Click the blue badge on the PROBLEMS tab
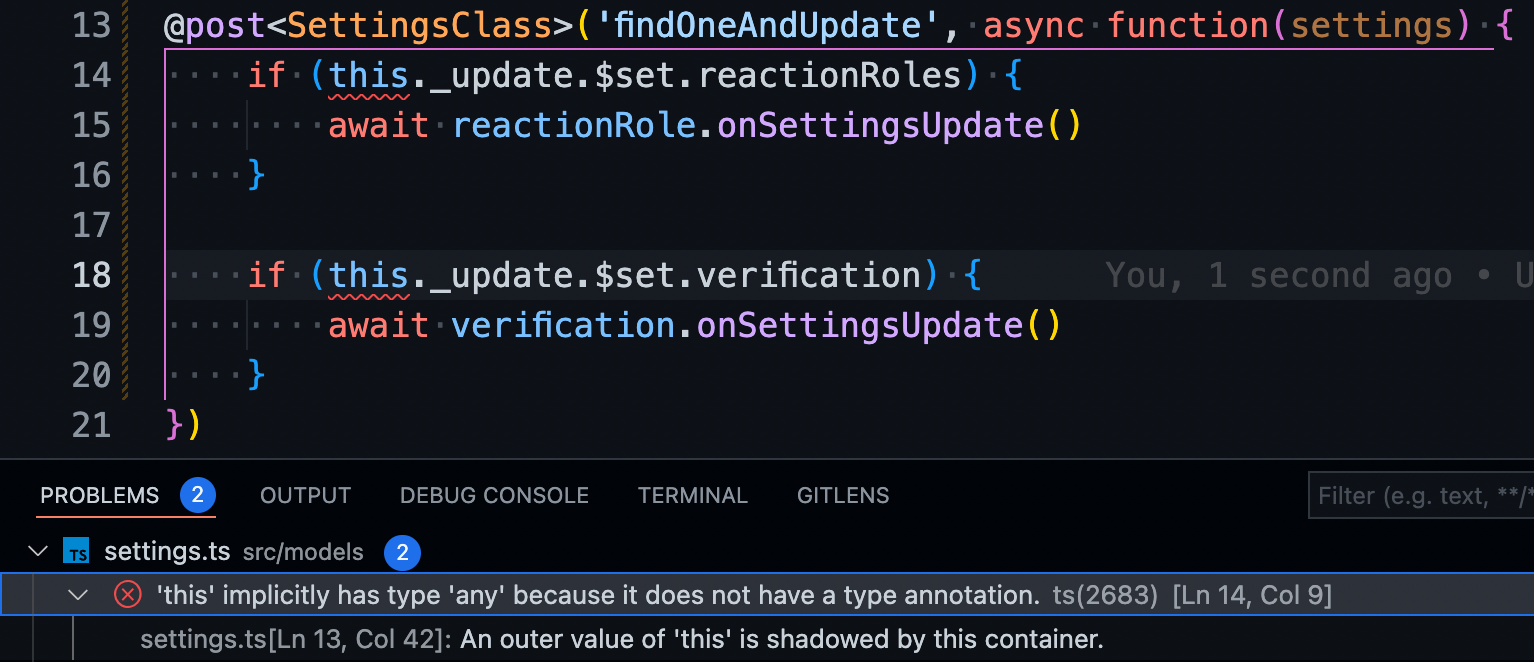The width and height of the screenshot is (1534, 662). click(x=198, y=494)
